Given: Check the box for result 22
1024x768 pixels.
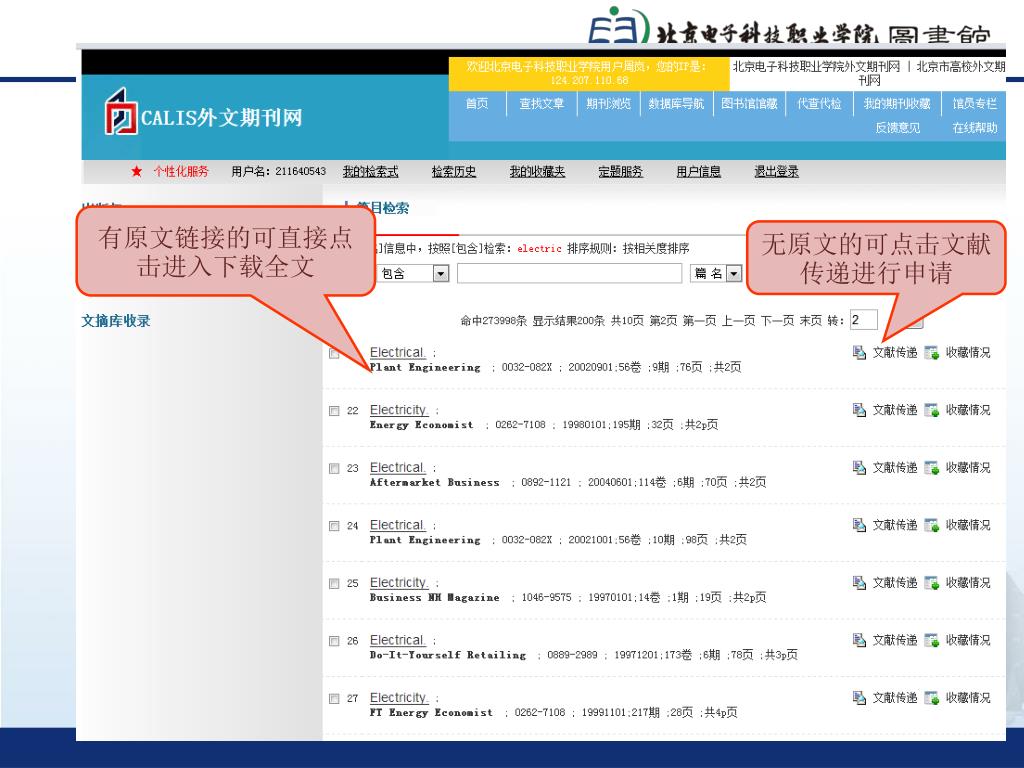Looking at the screenshot, I should pos(334,411).
